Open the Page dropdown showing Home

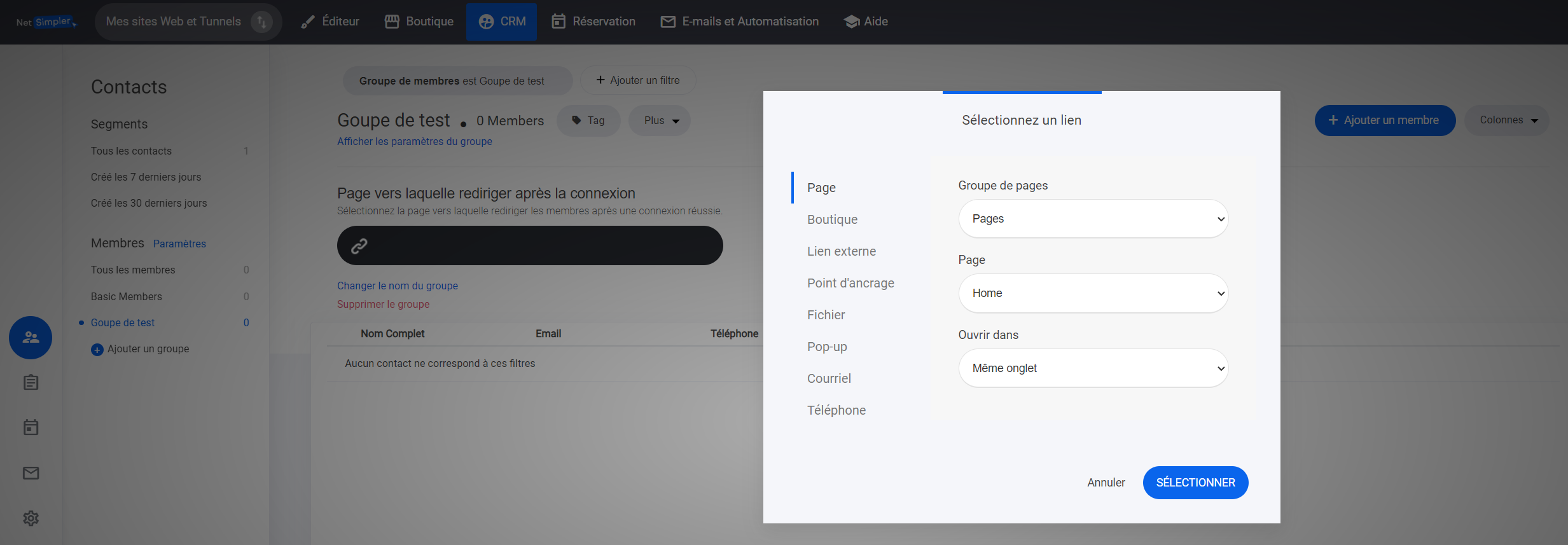[1092, 293]
